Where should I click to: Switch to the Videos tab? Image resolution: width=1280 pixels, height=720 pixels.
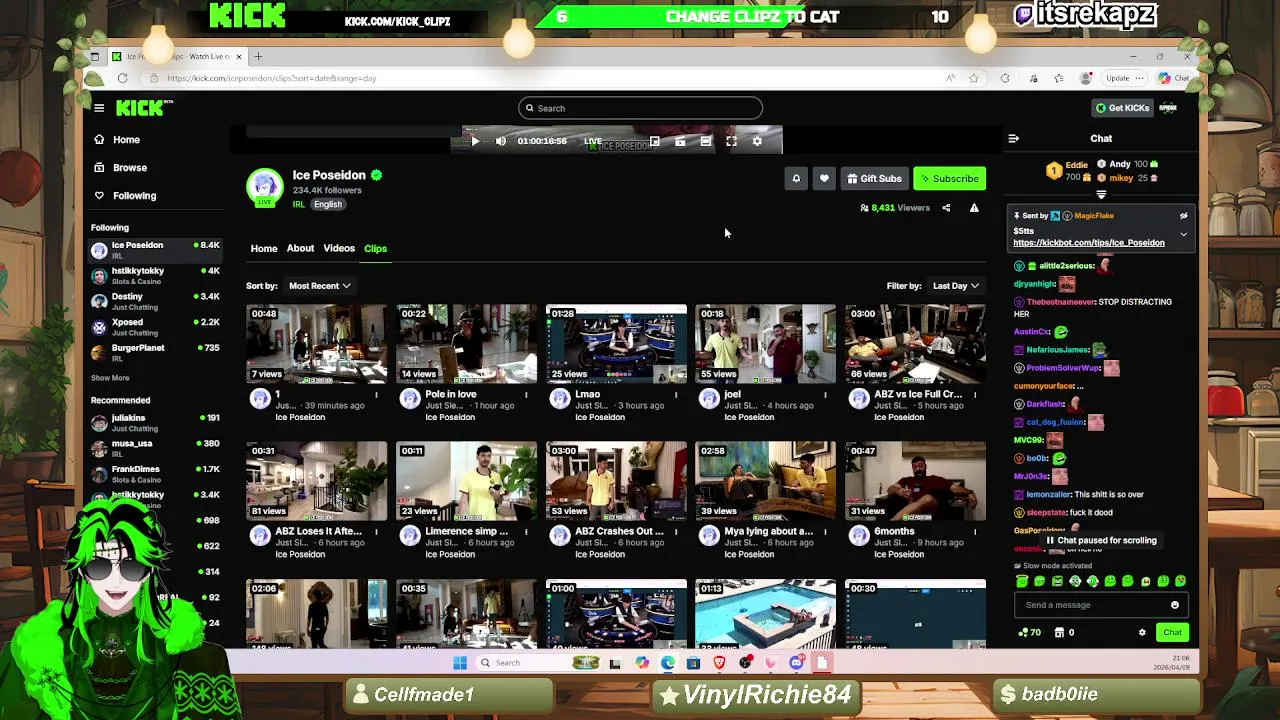pos(339,248)
